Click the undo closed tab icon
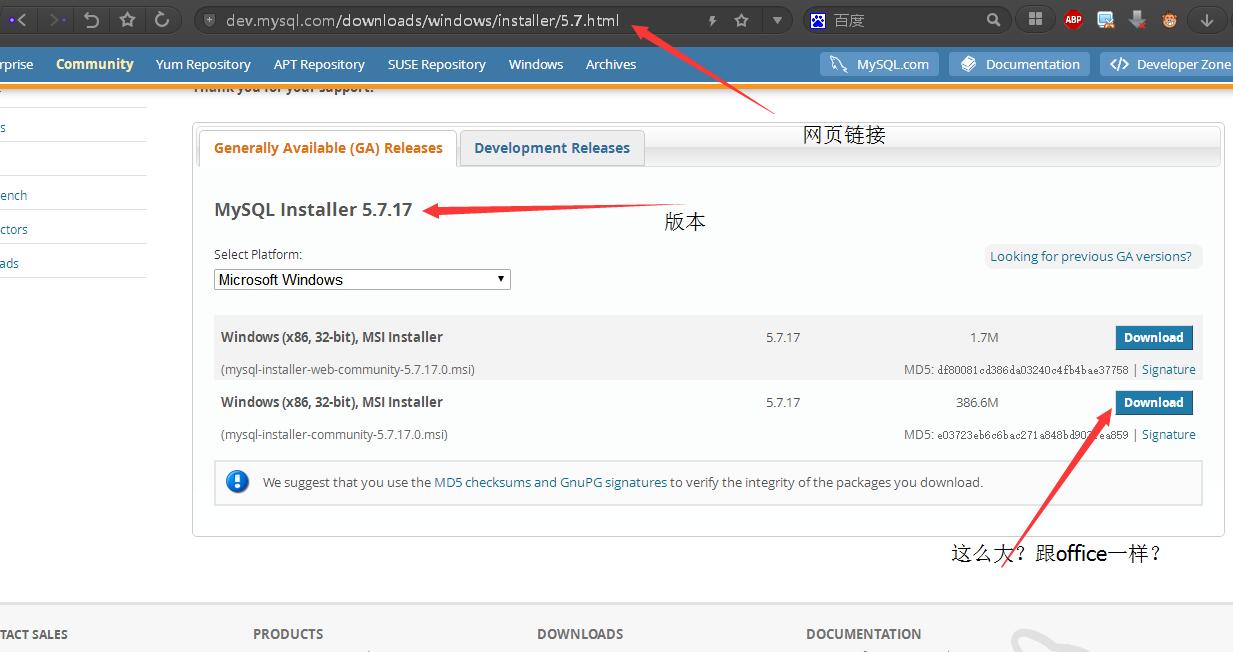The image size is (1233, 652). click(x=92, y=20)
